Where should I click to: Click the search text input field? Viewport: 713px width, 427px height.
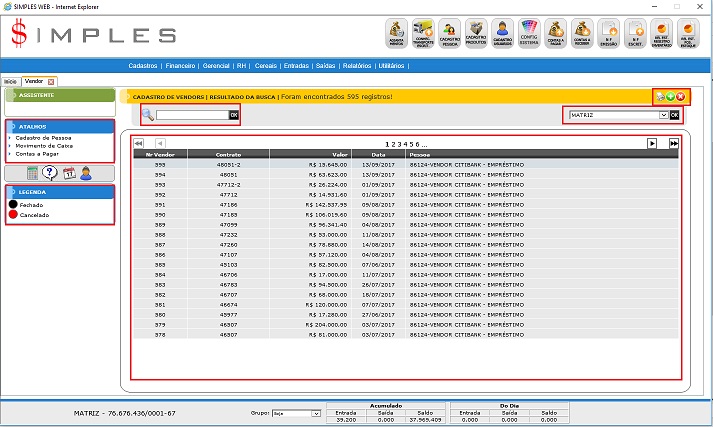(x=192, y=115)
